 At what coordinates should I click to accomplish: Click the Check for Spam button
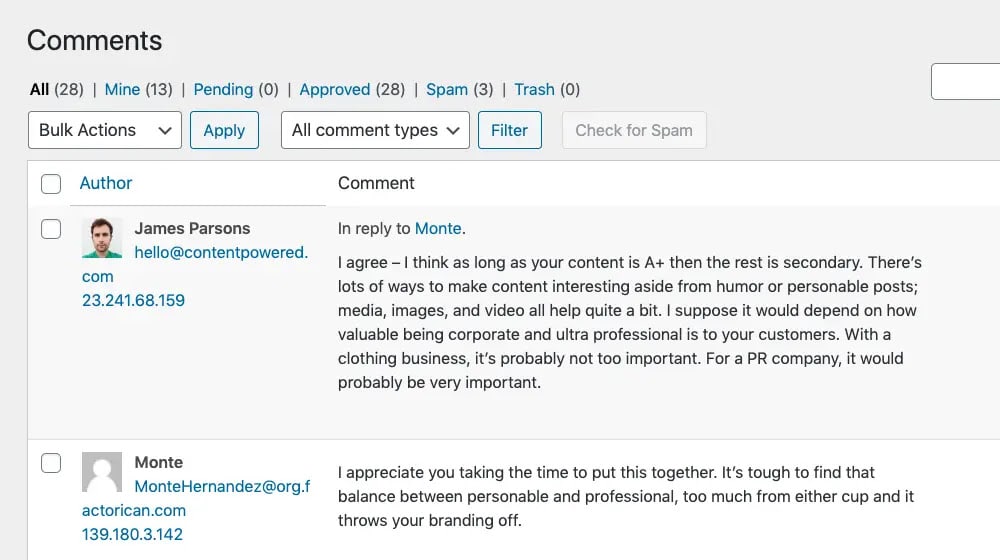coord(634,130)
